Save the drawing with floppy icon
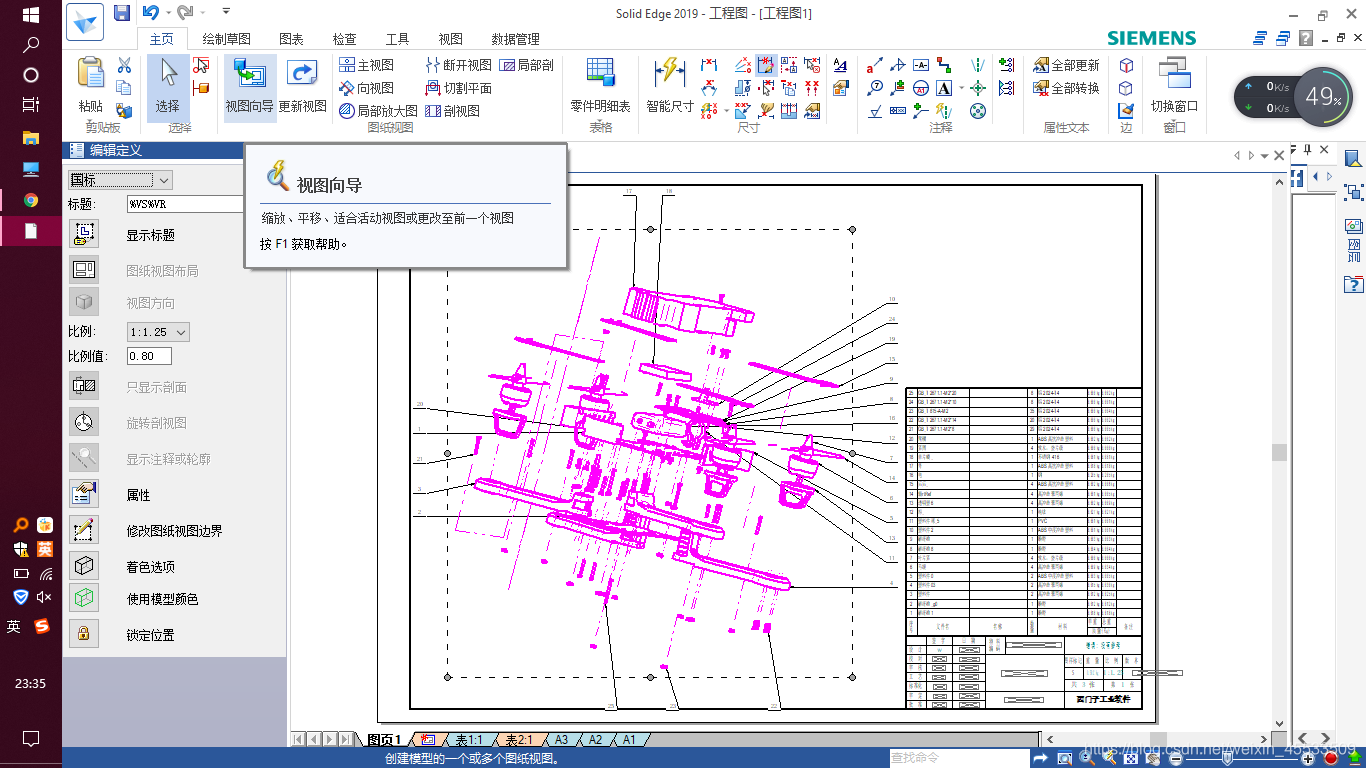1366x768 pixels. (122, 13)
